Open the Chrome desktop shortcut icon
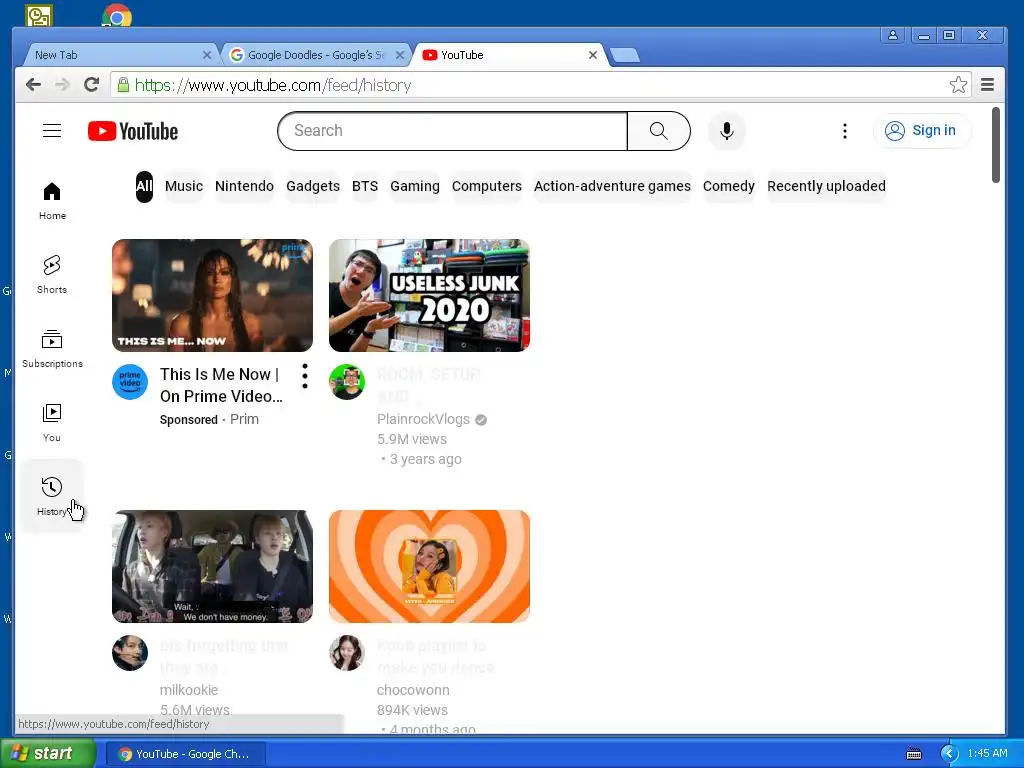 pyautogui.click(x=117, y=16)
